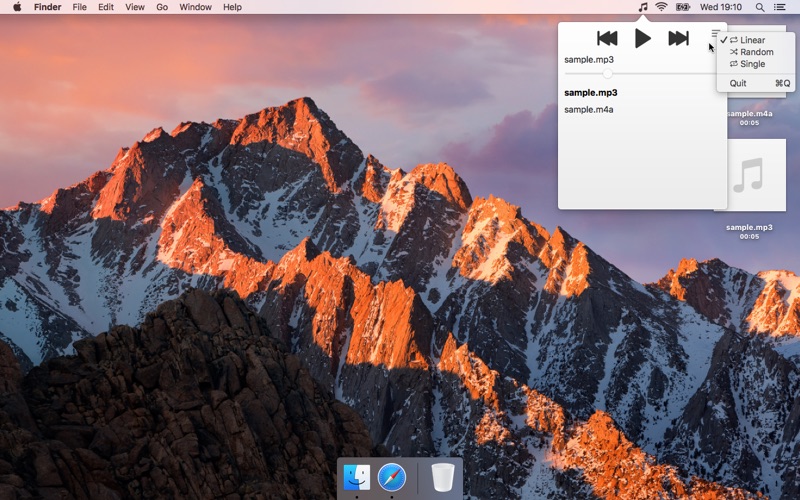This screenshot has height=500, width=800.
Task: Click the battery status icon
Action: pos(683,7)
